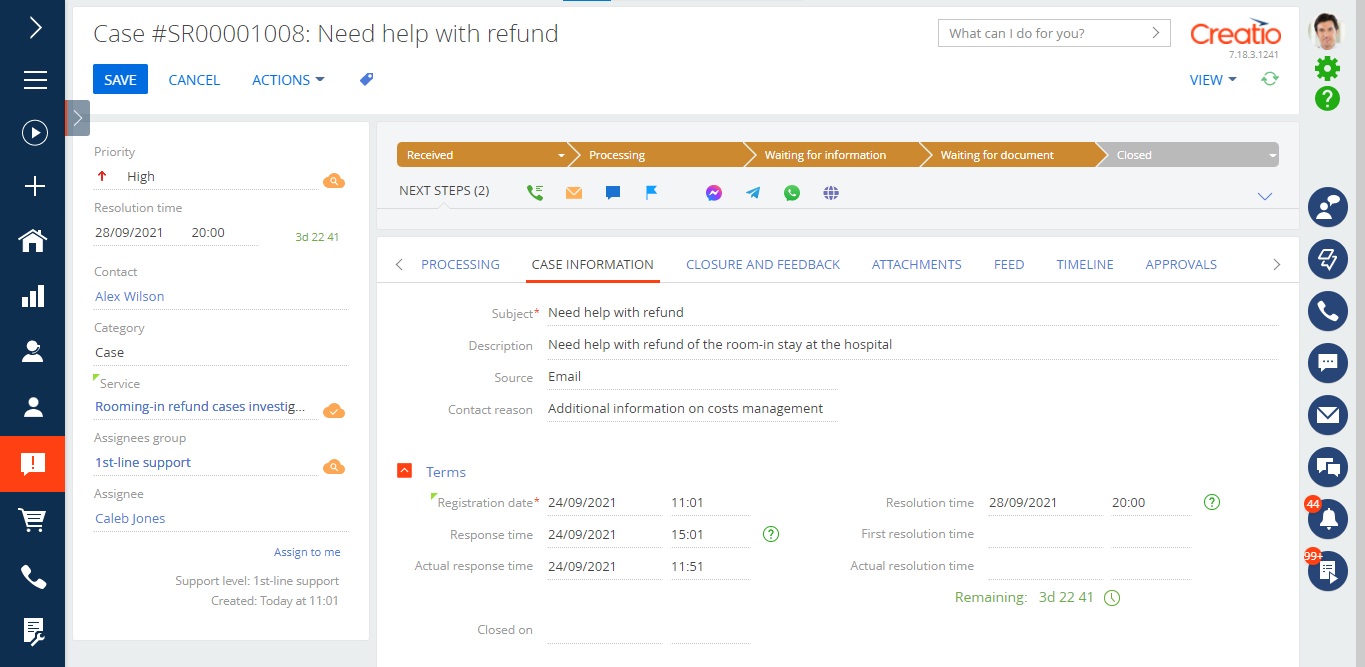Expand the Actions dropdown menu
The height and width of the screenshot is (667, 1365).
click(x=288, y=79)
